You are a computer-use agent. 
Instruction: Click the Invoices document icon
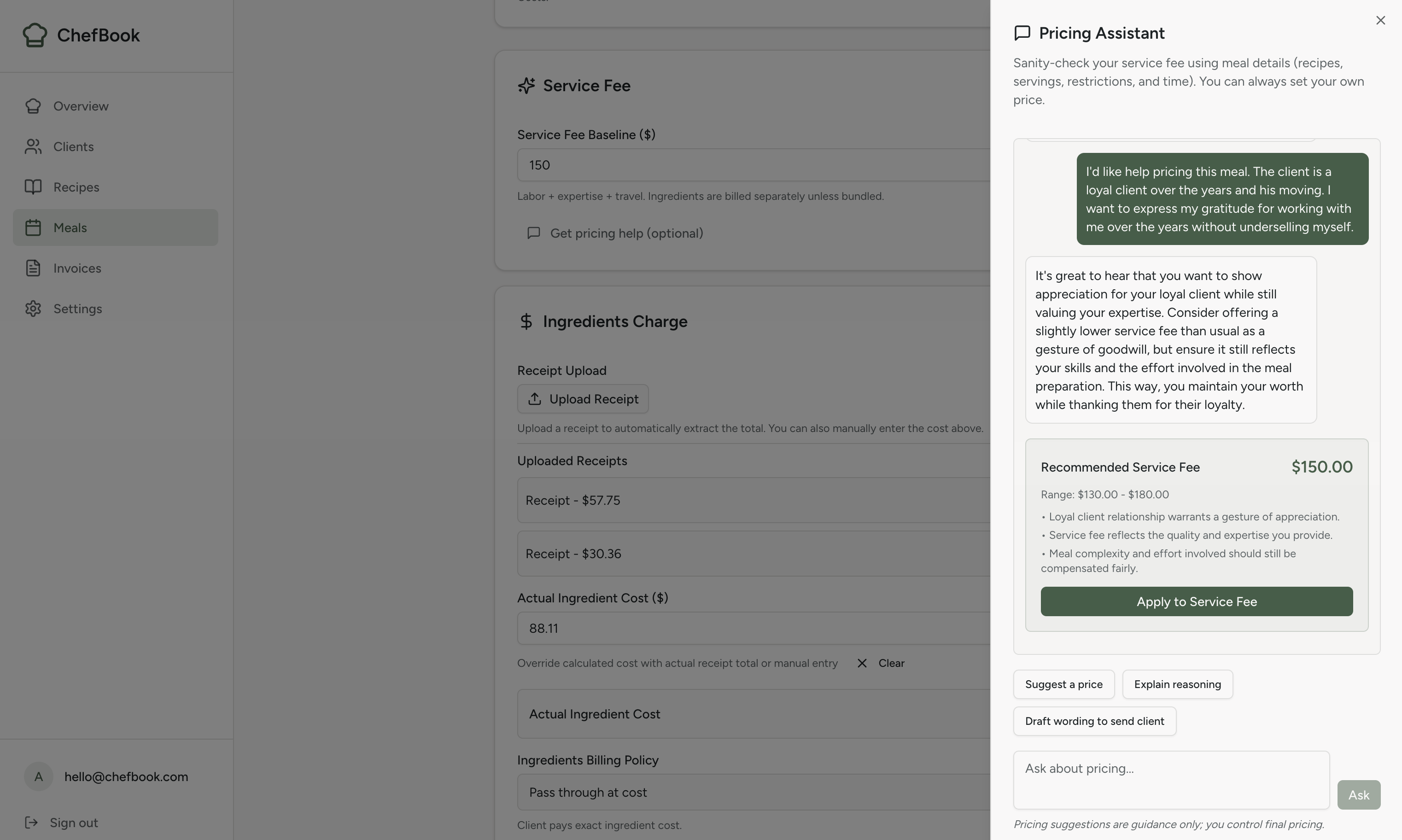[x=33, y=268]
